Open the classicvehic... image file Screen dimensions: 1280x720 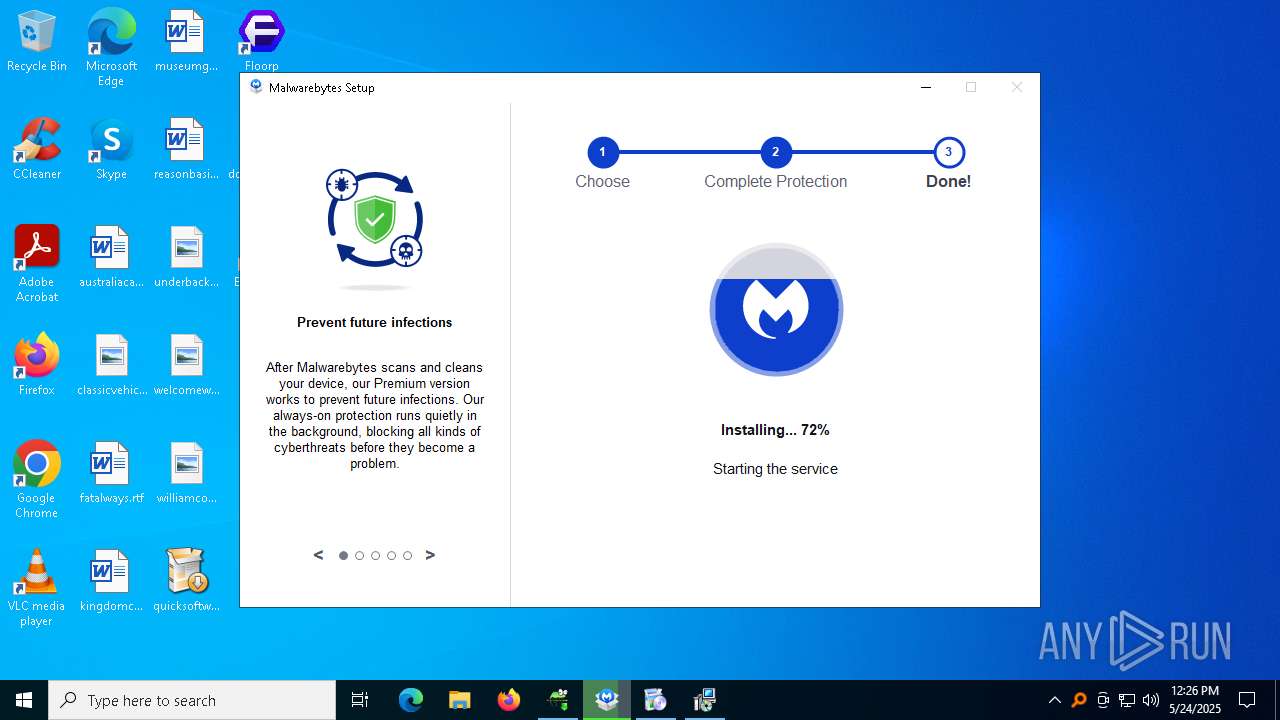111,365
